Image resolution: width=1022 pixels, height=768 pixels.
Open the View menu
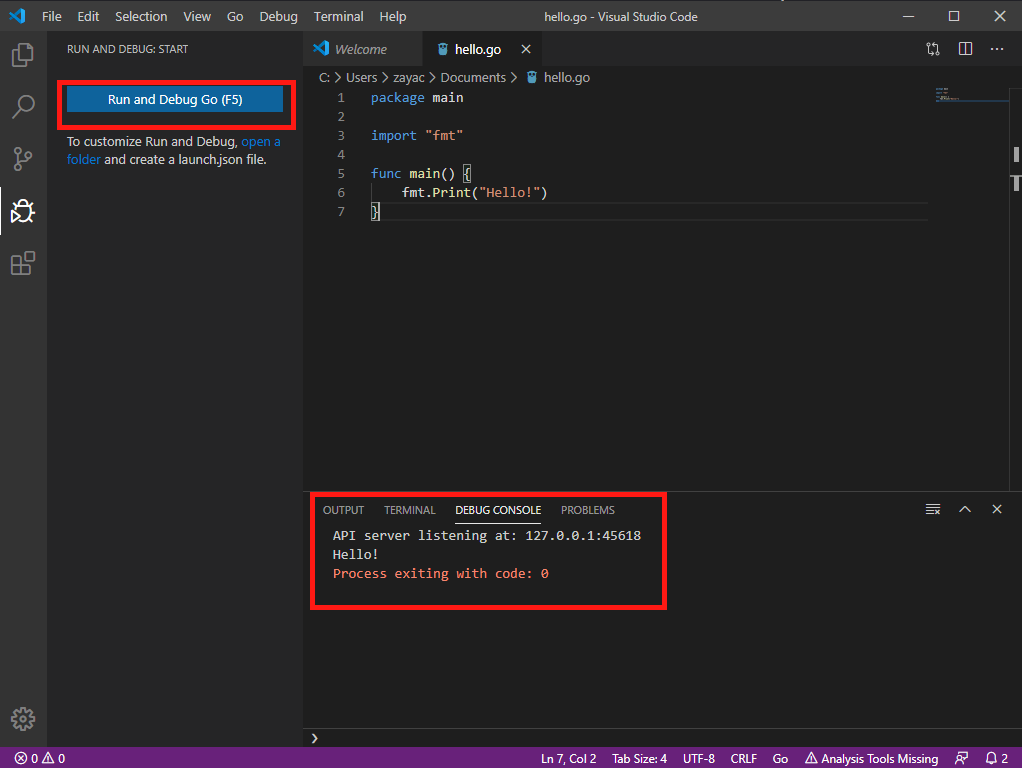pos(197,16)
